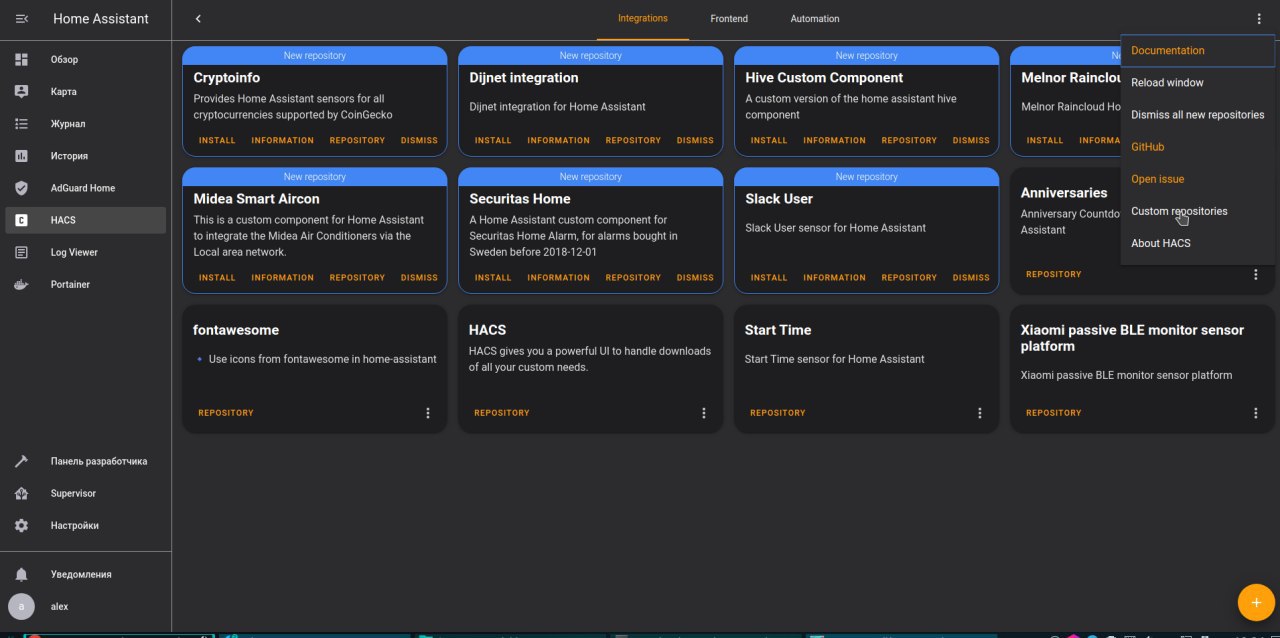Open the Log Viewer sidebar icon
Image resolution: width=1280 pixels, height=638 pixels.
coord(22,252)
